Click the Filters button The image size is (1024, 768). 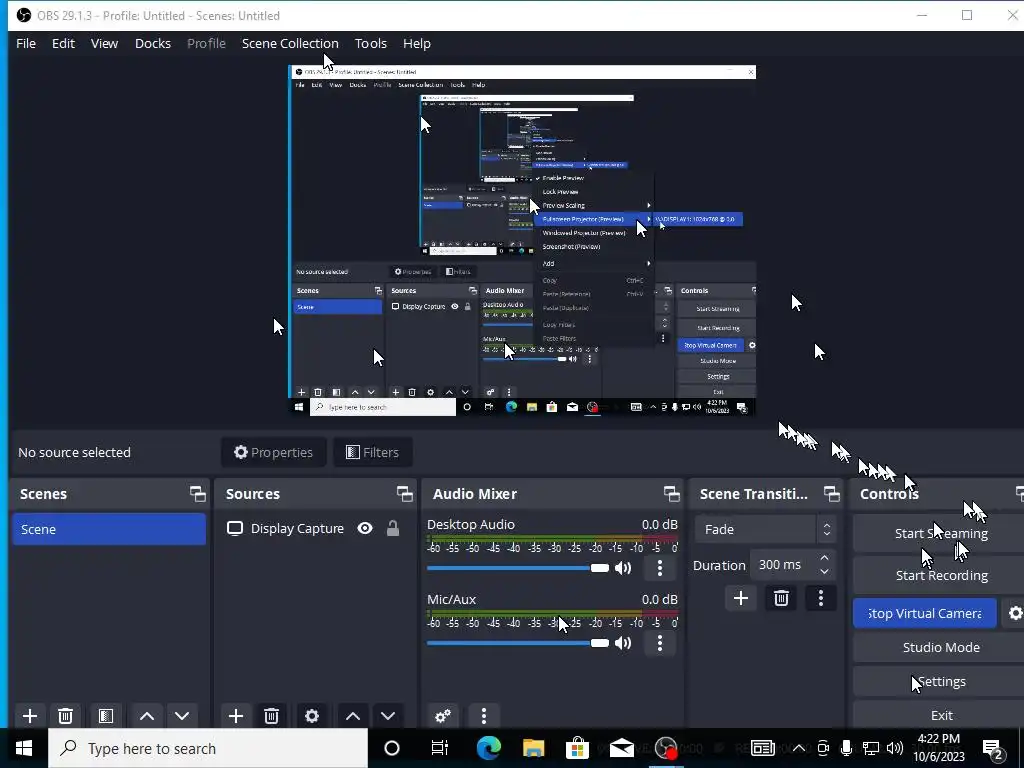tap(372, 452)
